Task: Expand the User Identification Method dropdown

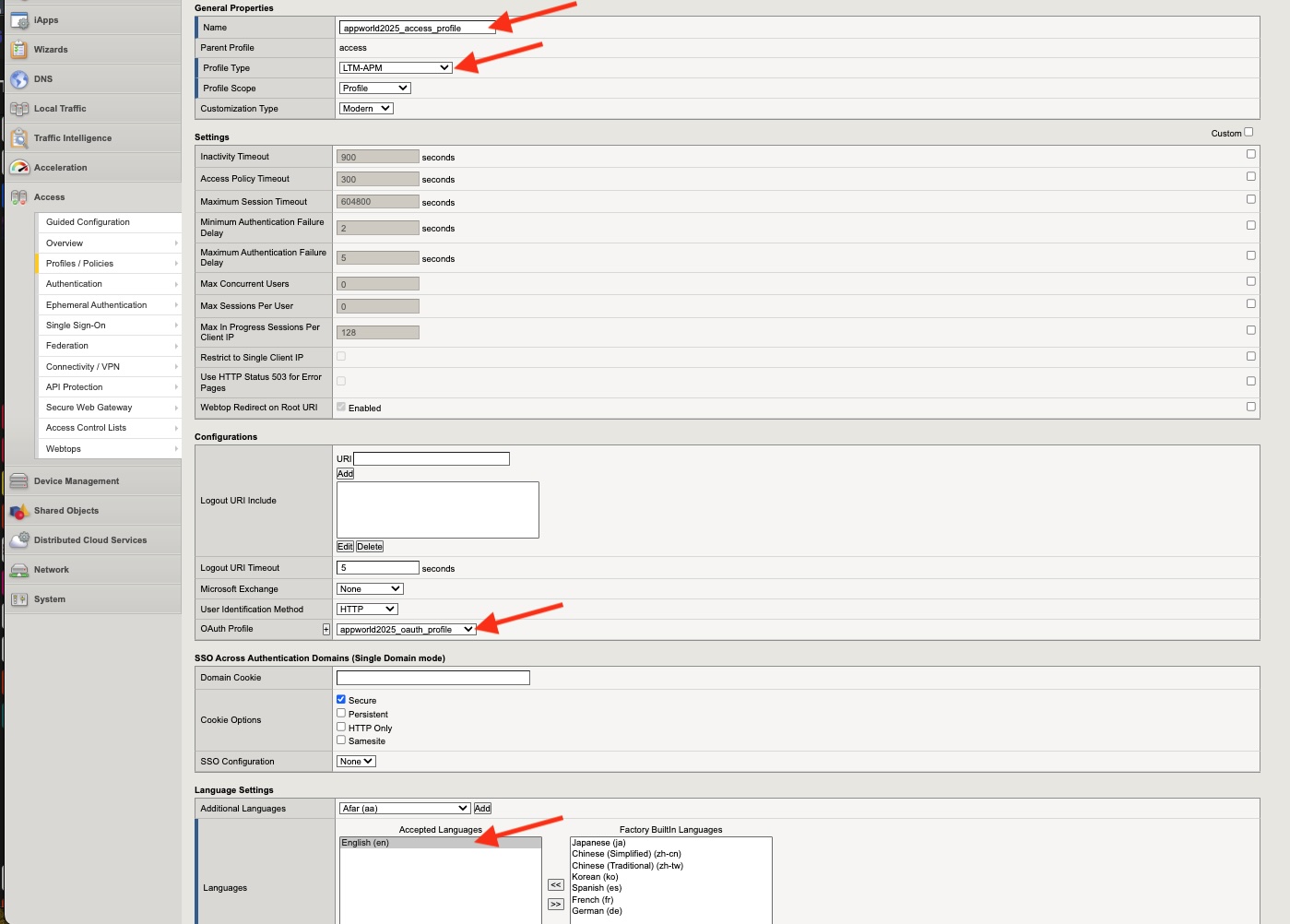Action: 367,609
